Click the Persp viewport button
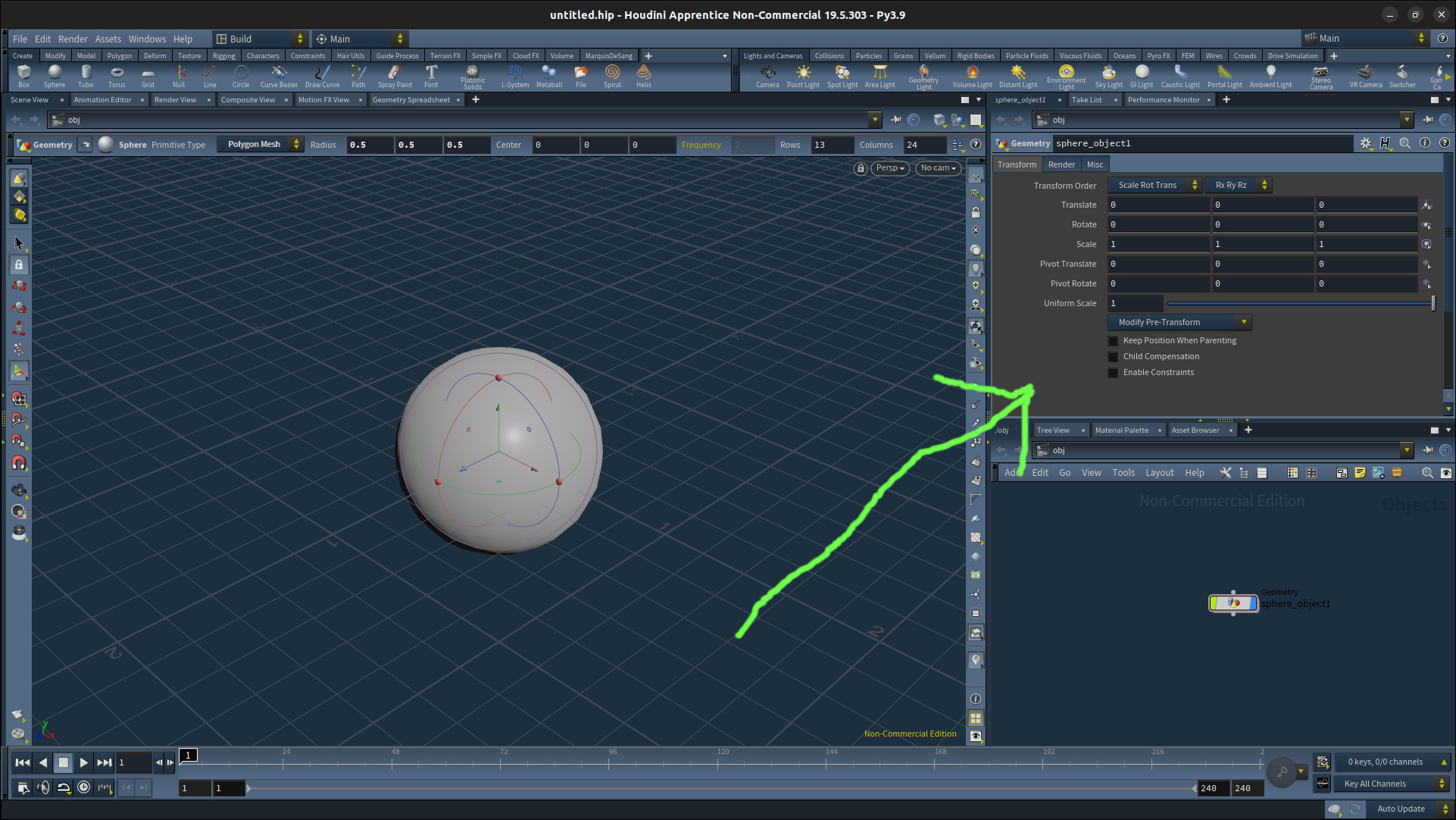 [x=890, y=168]
